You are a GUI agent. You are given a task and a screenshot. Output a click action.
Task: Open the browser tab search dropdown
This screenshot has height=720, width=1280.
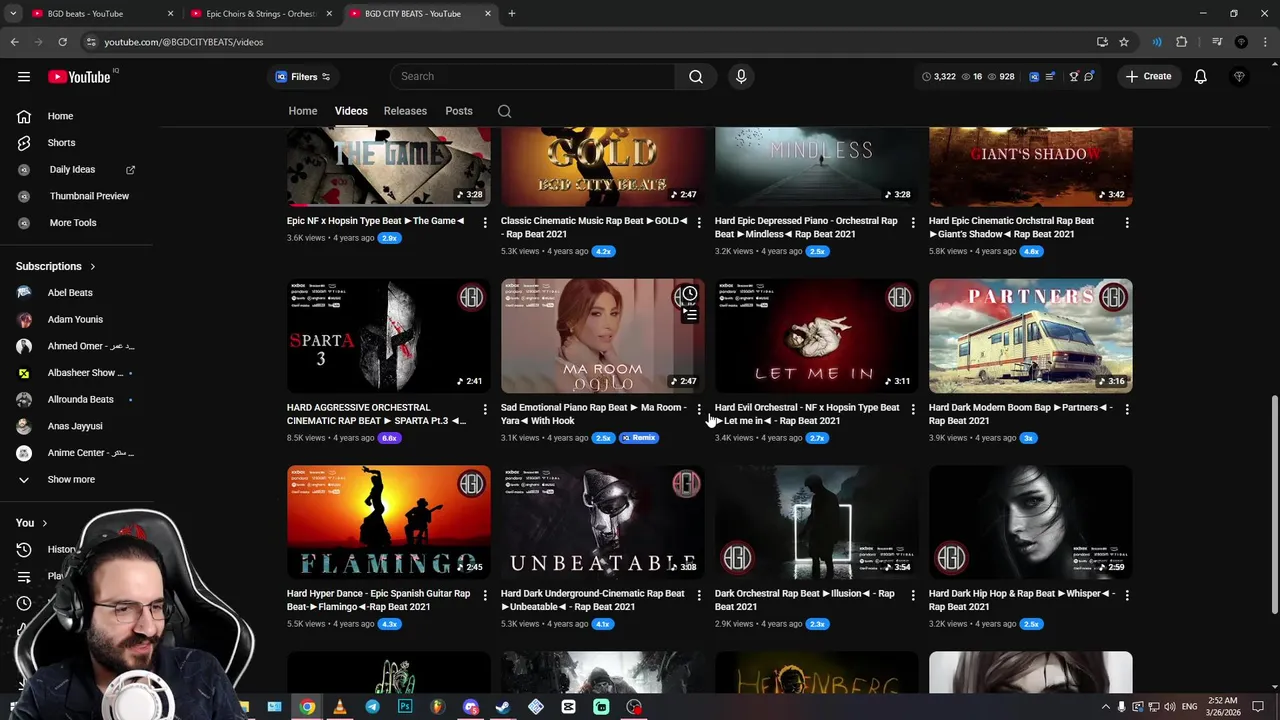tap(13, 13)
